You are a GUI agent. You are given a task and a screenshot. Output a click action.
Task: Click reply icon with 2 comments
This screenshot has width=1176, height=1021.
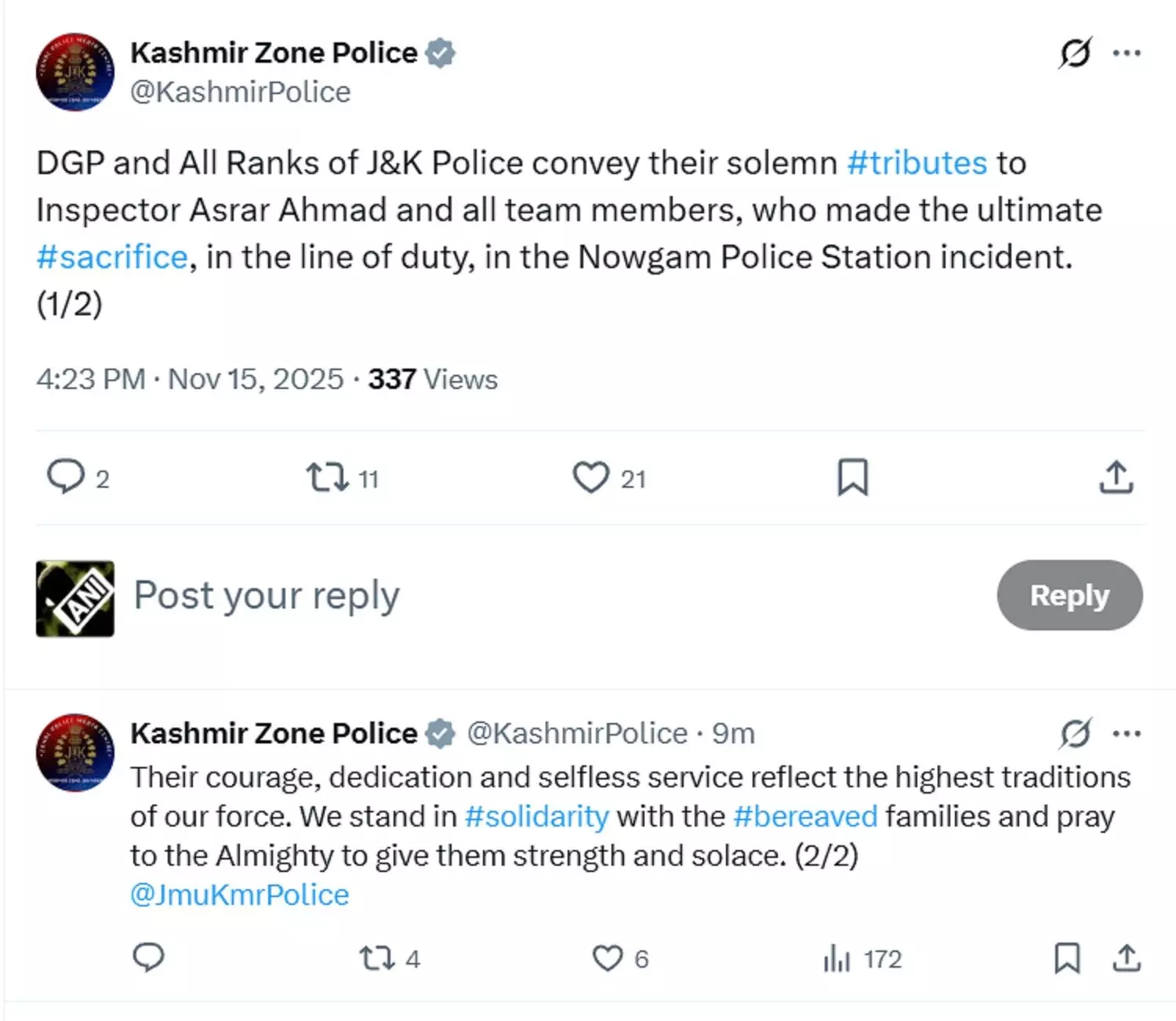66,477
